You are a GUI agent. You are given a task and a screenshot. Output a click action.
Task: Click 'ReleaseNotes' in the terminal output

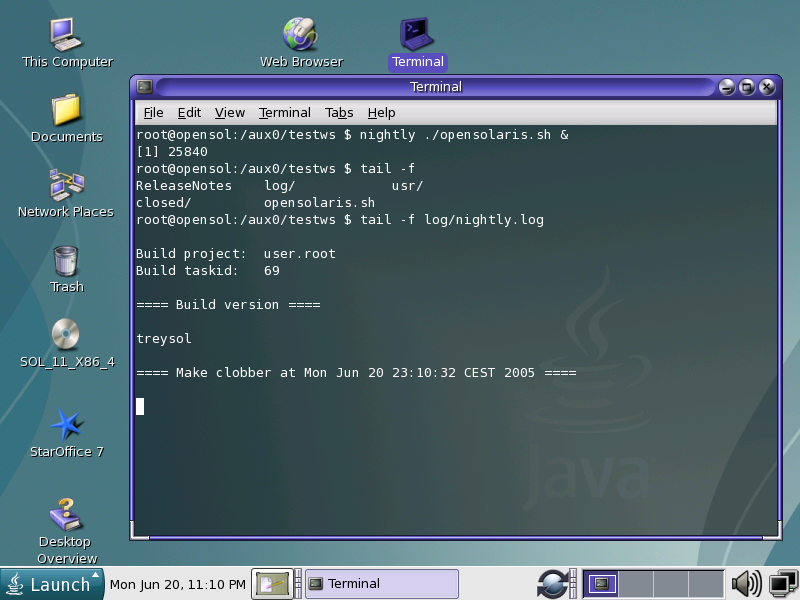[184, 186]
